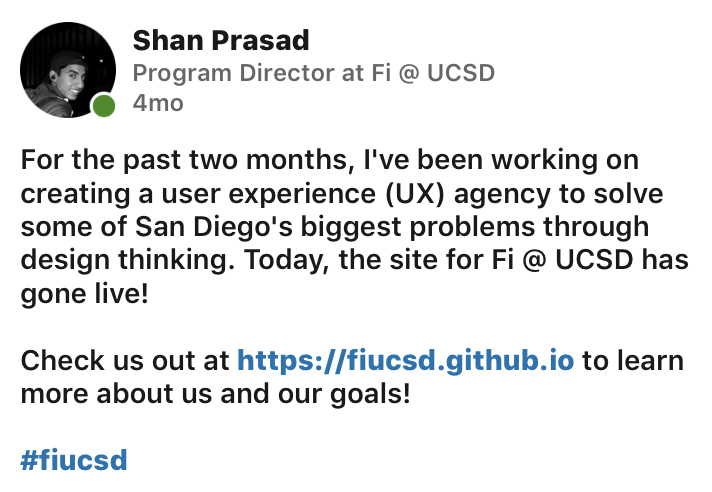Click the Program Director at Fi @ UCSD headline
This screenshot has width=712, height=492.
coord(313,73)
